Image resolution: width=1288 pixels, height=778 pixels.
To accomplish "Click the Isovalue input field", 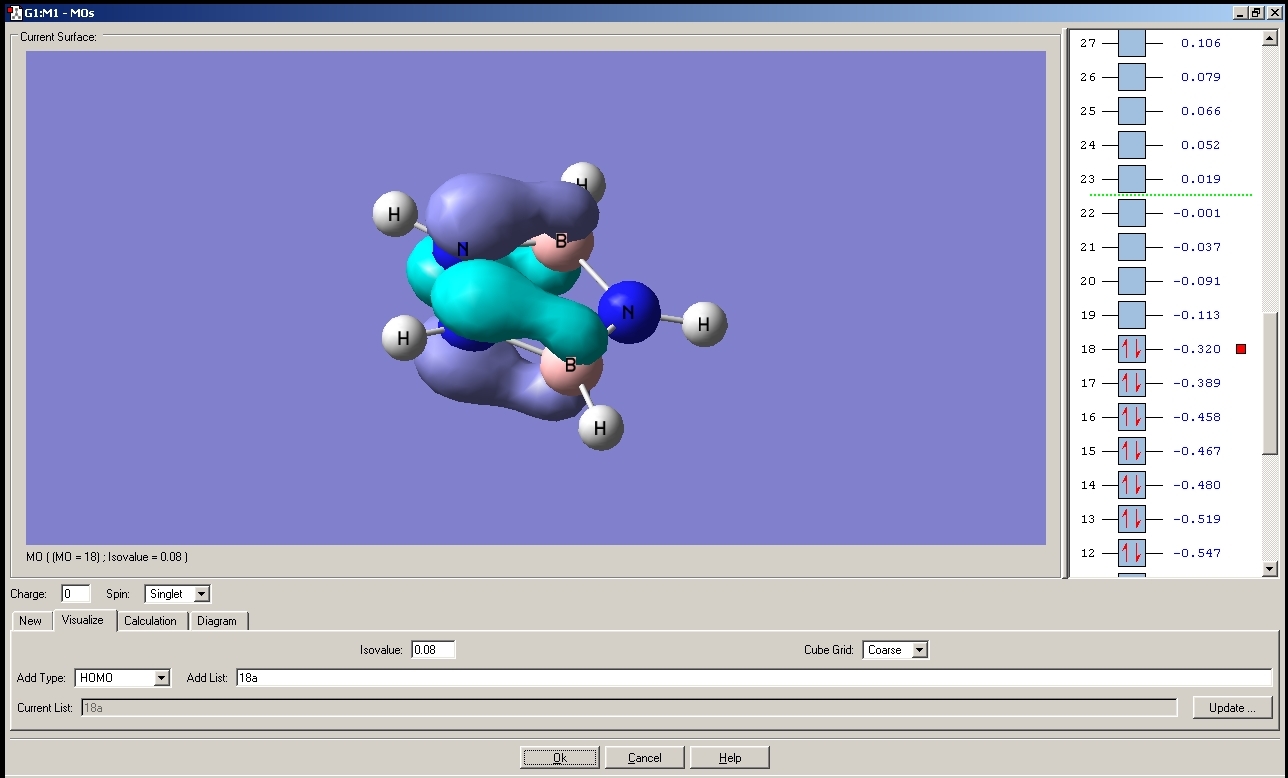I will tap(433, 650).
